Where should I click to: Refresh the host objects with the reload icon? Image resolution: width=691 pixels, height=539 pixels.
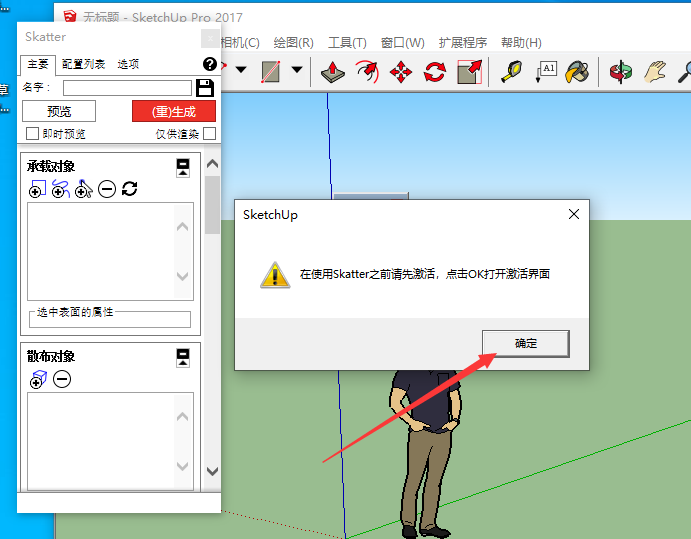130,189
